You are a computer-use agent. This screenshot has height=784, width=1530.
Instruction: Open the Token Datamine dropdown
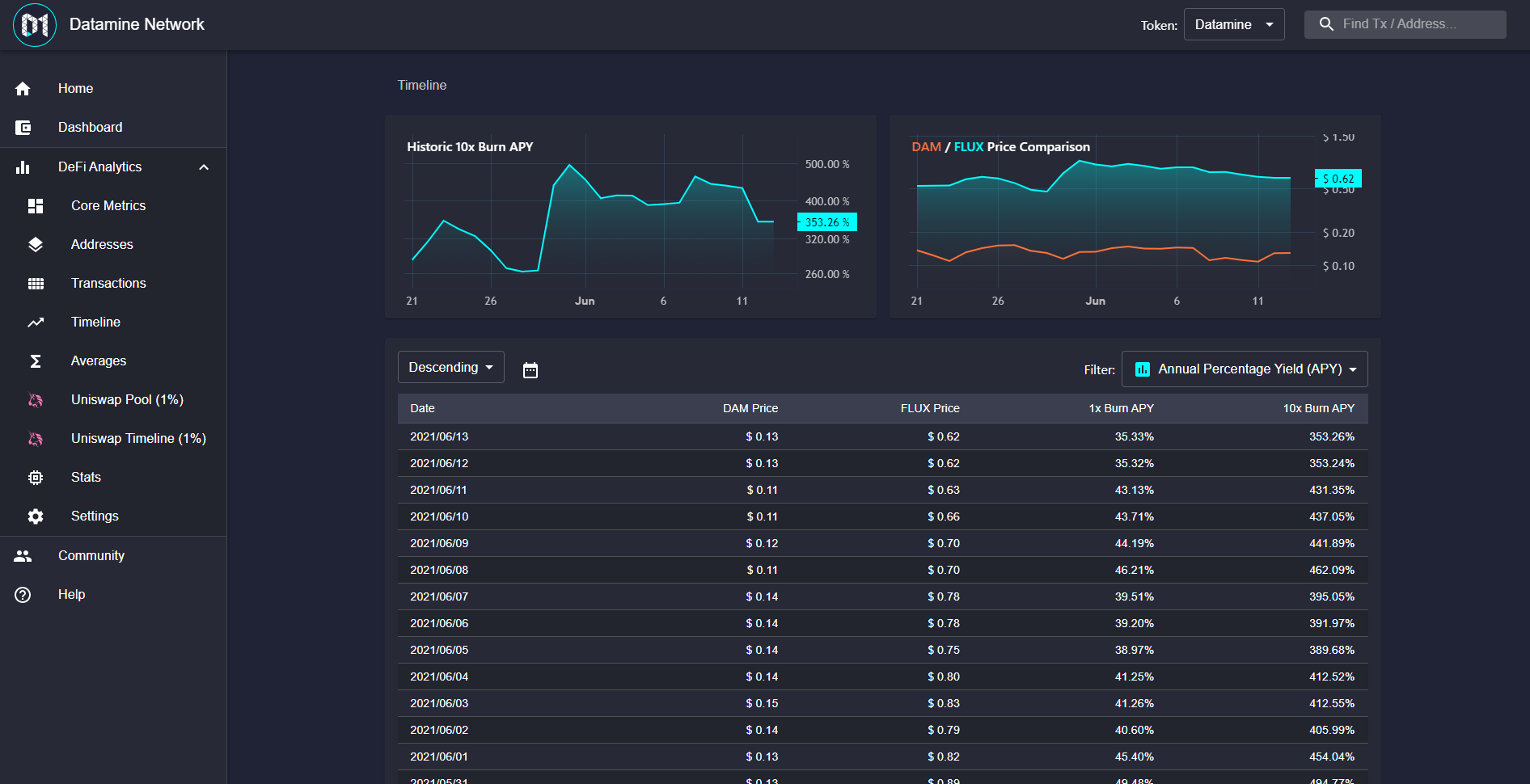click(x=1234, y=24)
